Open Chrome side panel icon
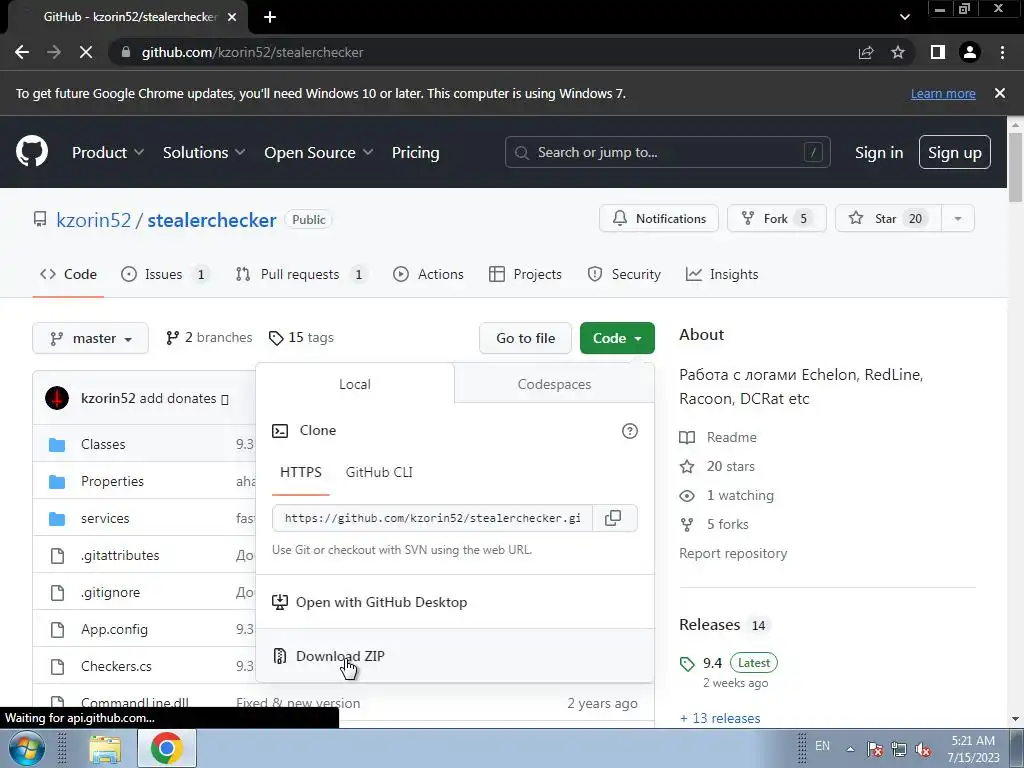This screenshot has width=1024, height=768. 938,52
